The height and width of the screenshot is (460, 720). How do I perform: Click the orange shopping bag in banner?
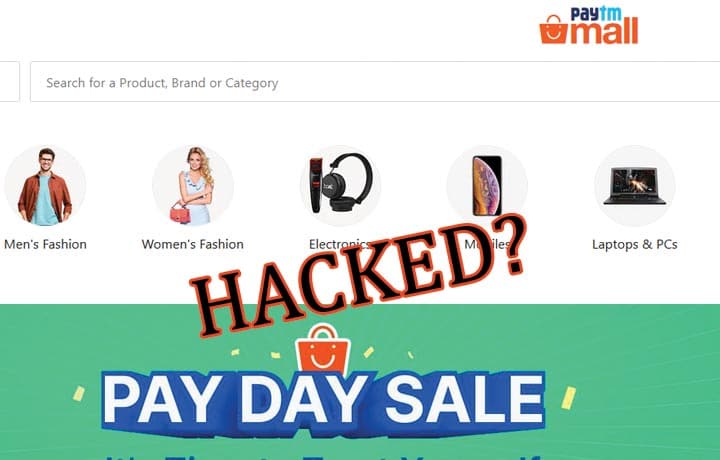pyautogui.click(x=323, y=350)
